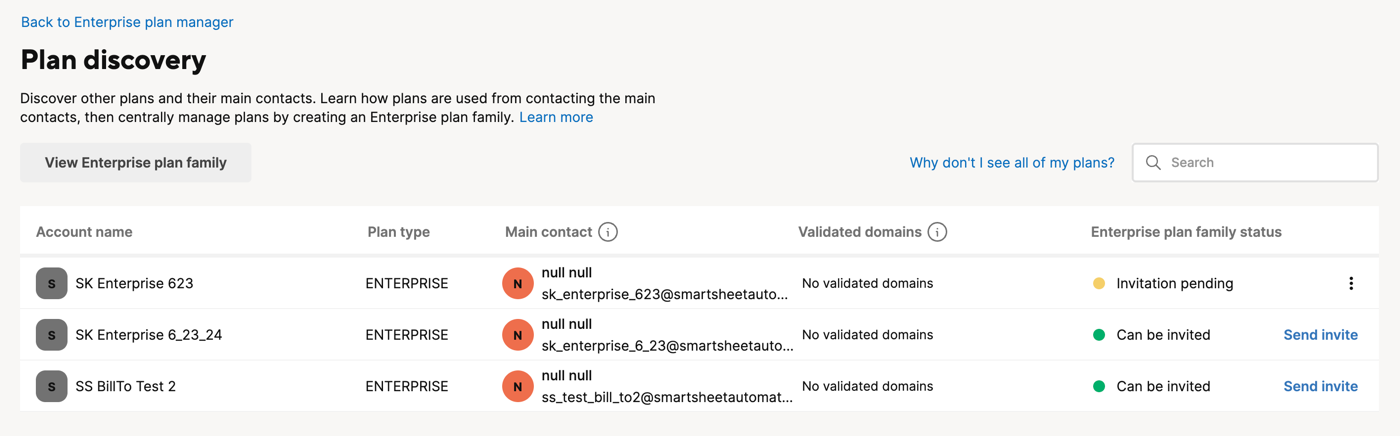Click the SK Enterprise 623 account avatar
Image resolution: width=1400 pixels, height=436 pixels.
click(52, 283)
